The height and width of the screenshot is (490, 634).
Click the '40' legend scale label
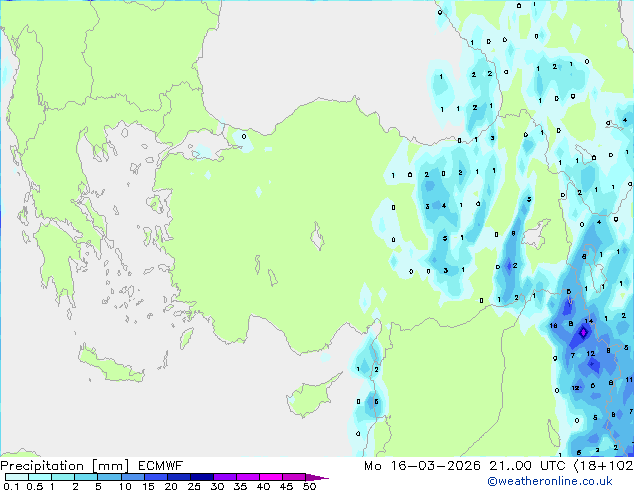263,486
